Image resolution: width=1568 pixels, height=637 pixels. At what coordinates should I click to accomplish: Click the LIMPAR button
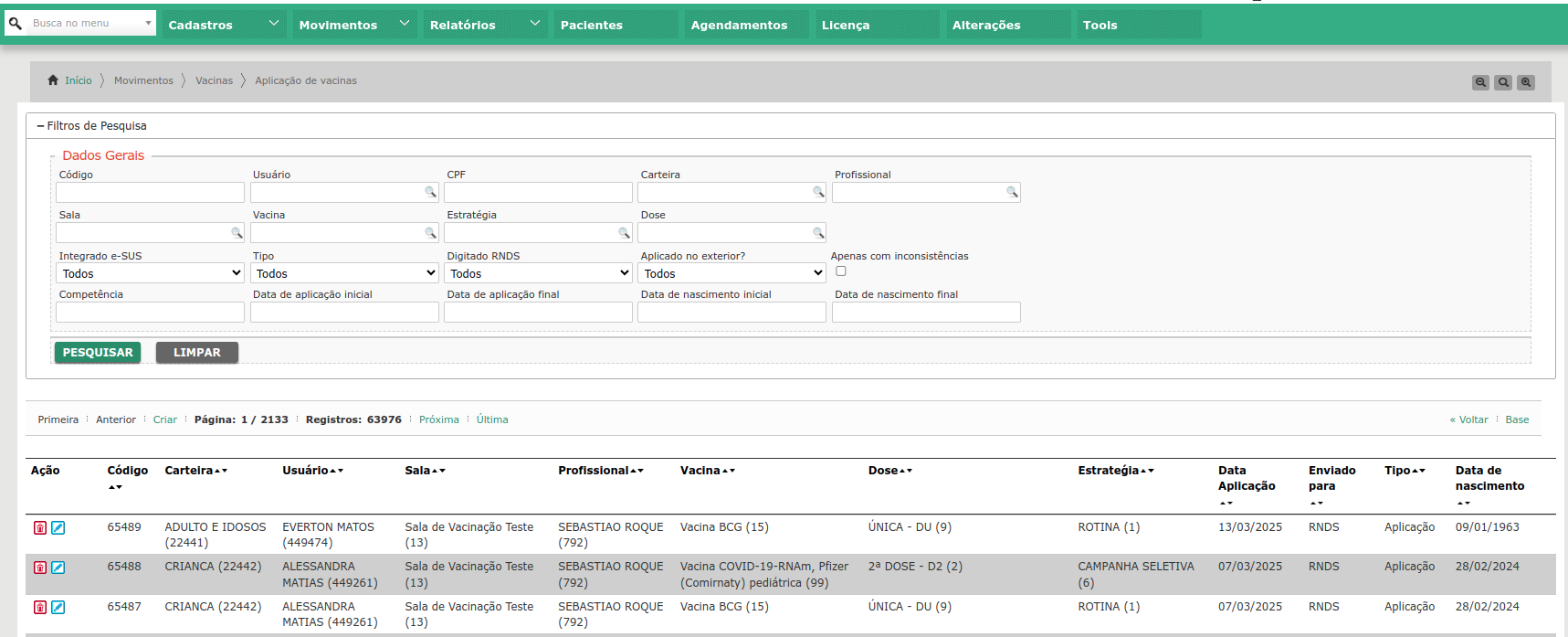pyautogui.click(x=197, y=353)
